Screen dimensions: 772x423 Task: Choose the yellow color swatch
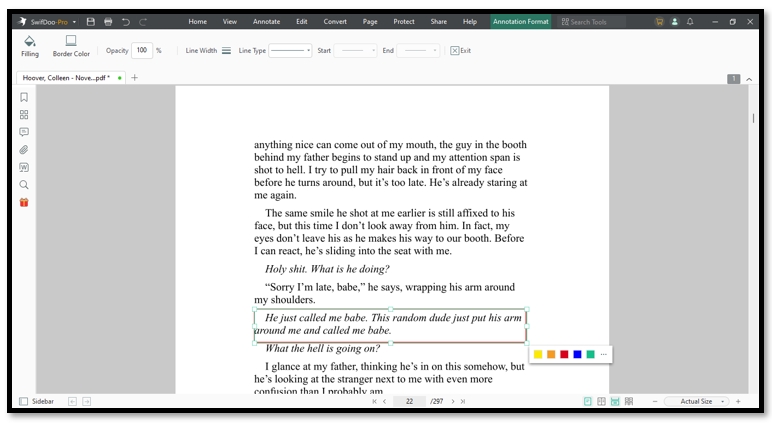[x=538, y=354]
